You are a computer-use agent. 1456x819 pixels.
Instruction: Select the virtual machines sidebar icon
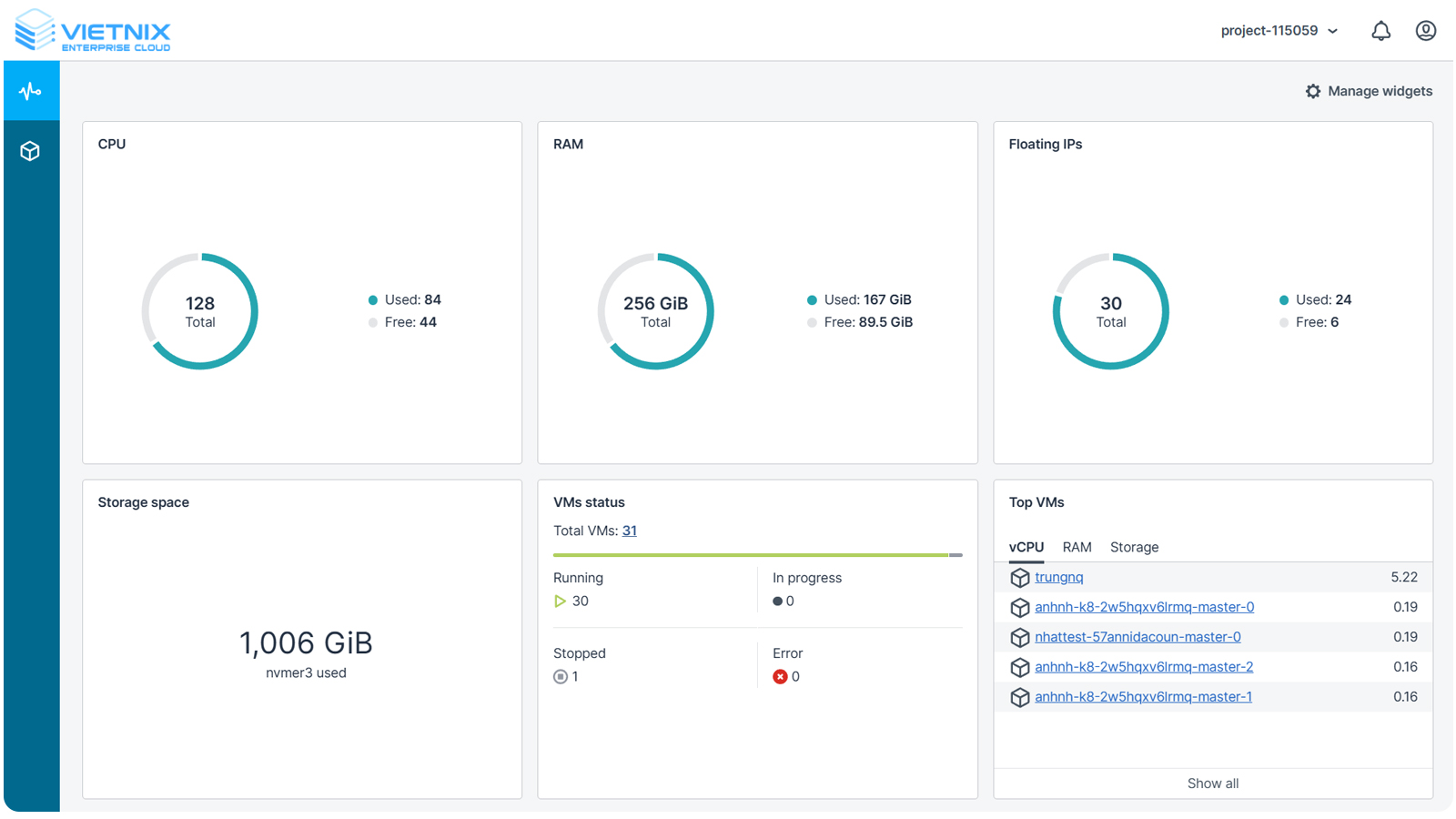point(31,151)
